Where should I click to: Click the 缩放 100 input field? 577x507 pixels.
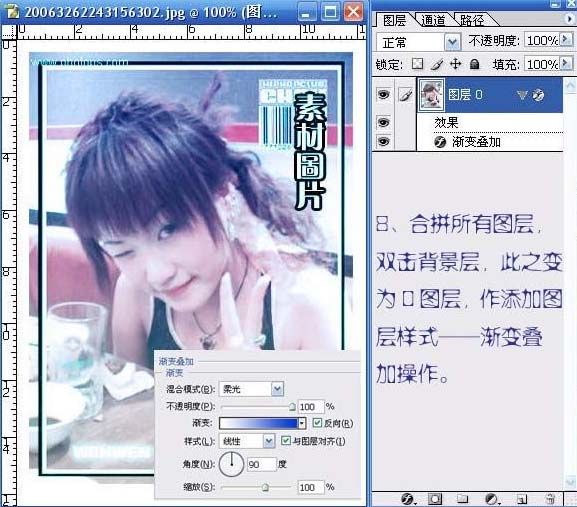pyautogui.click(x=311, y=488)
